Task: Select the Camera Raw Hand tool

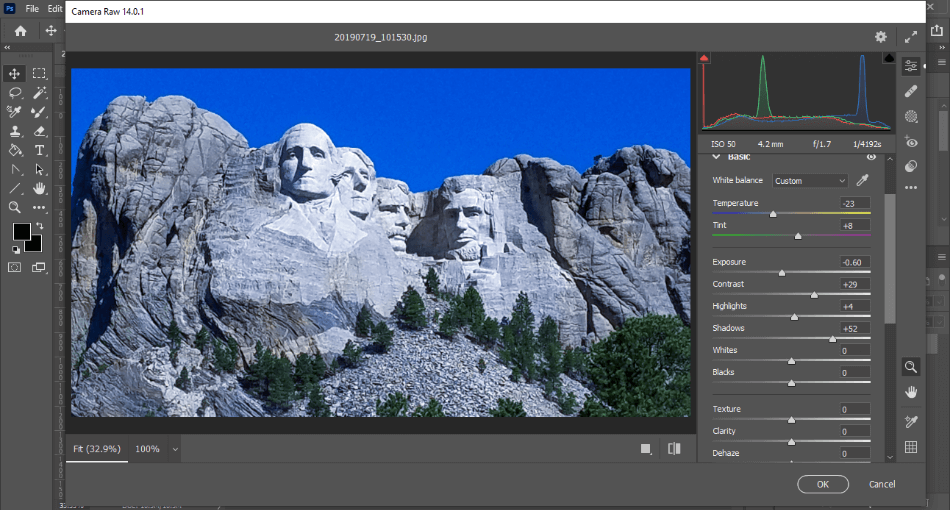Action: (x=911, y=392)
